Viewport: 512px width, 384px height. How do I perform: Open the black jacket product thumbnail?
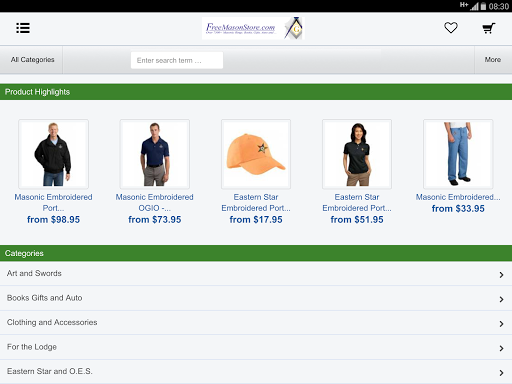click(53, 154)
